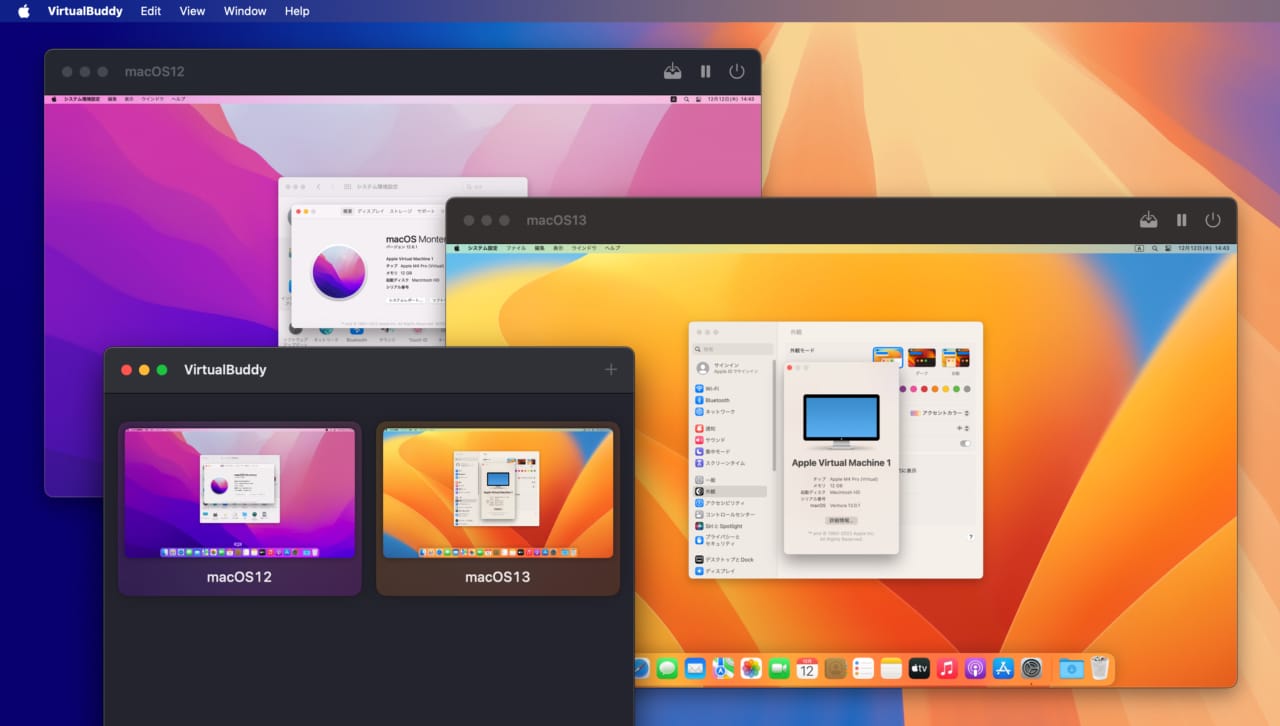Add a new VM with the plus icon
This screenshot has height=726, width=1280.
pos(611,369)
